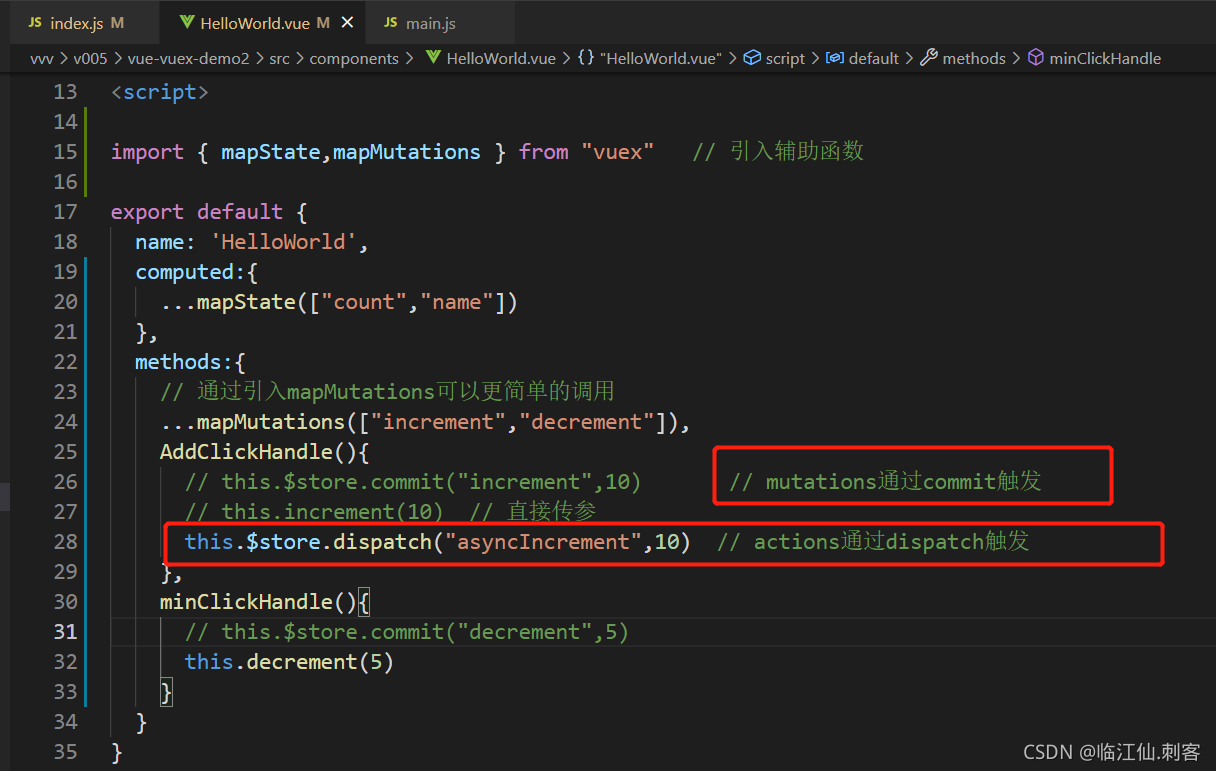The image size is (1216, 771).
Task: Click the "// mutations通过commit触发" comment
Action: [886, 482]
